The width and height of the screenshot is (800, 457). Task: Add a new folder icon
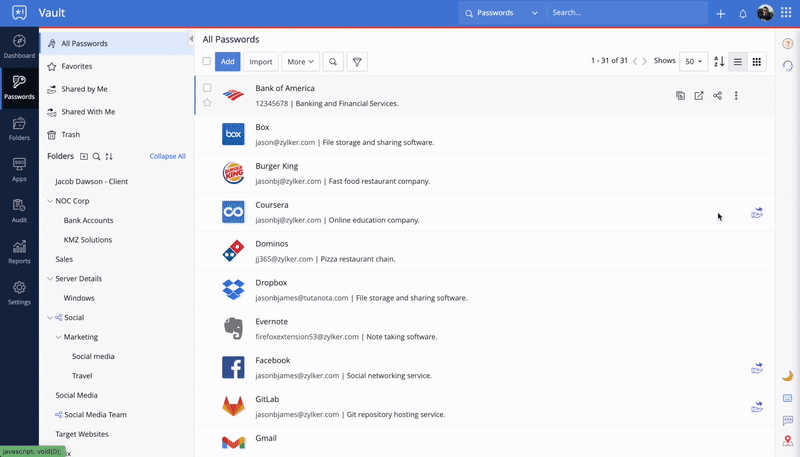point(84,157)
